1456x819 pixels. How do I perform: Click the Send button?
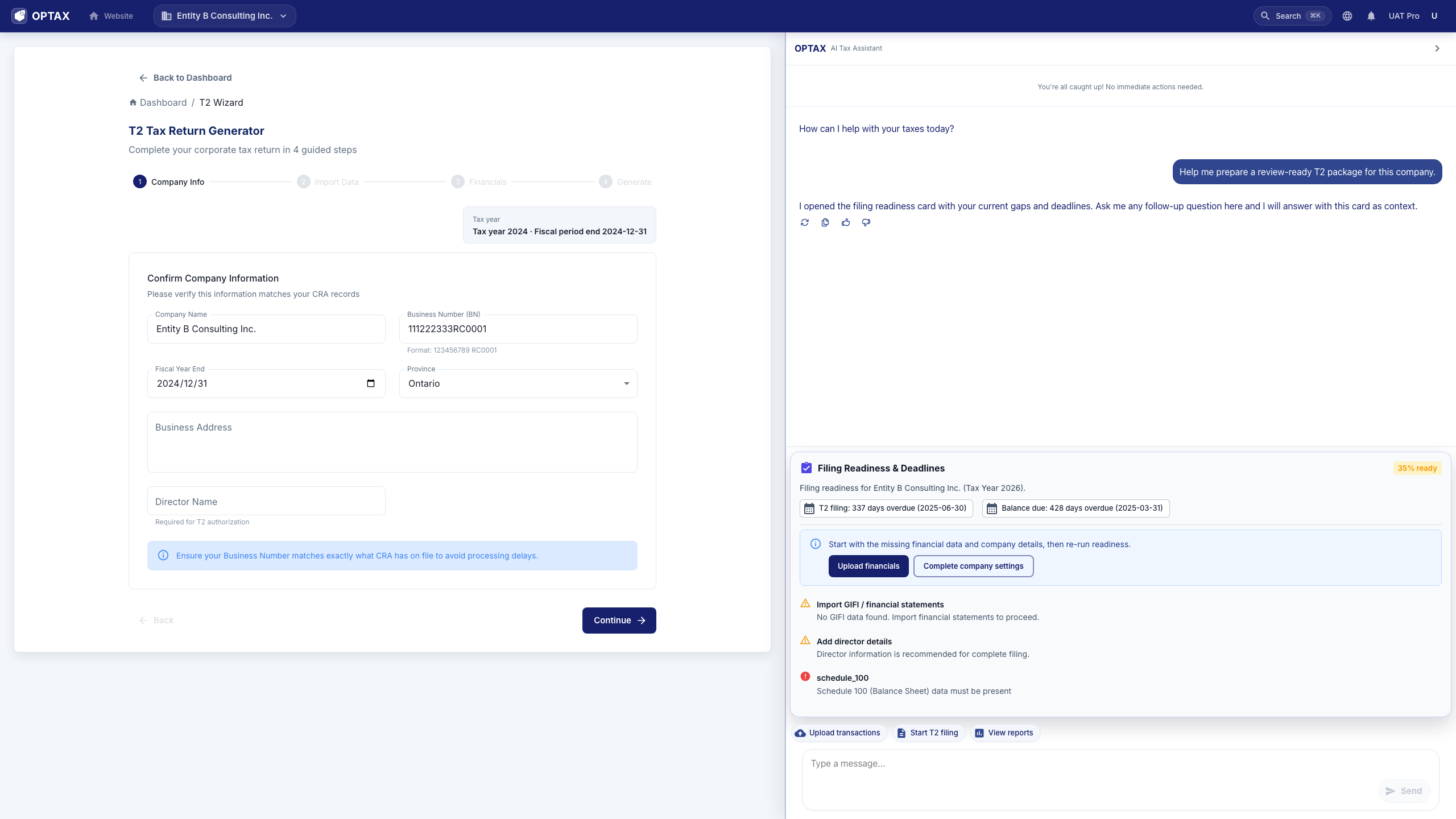[x=1404, y=791]
